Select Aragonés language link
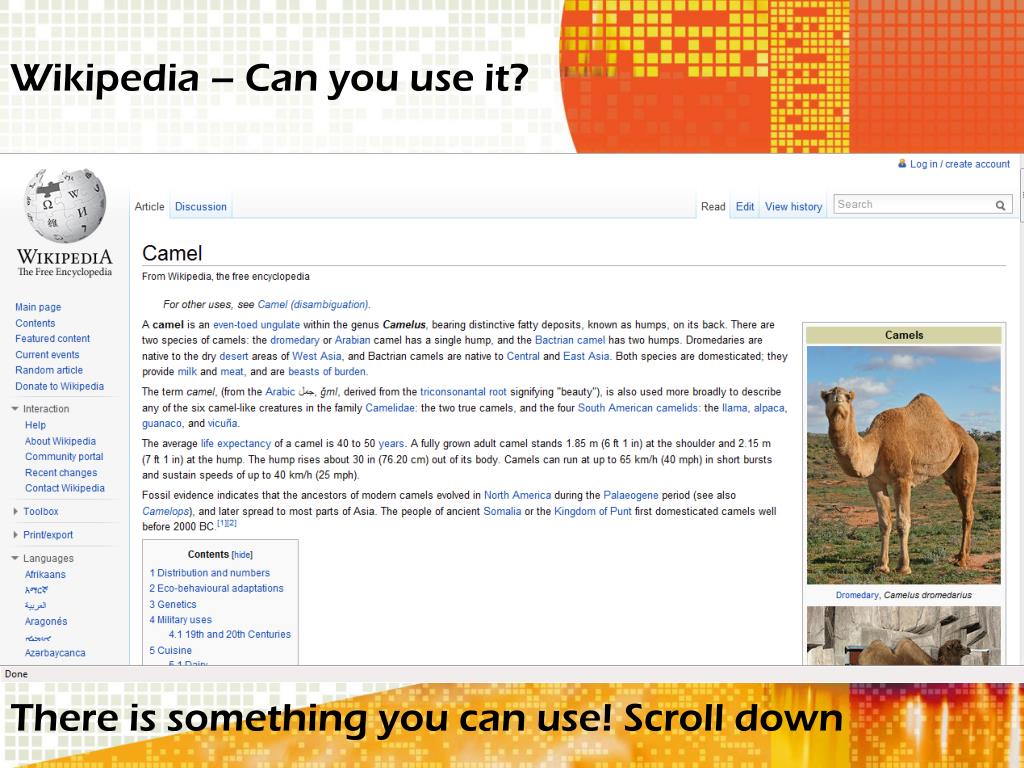 (x=46, y=622)
